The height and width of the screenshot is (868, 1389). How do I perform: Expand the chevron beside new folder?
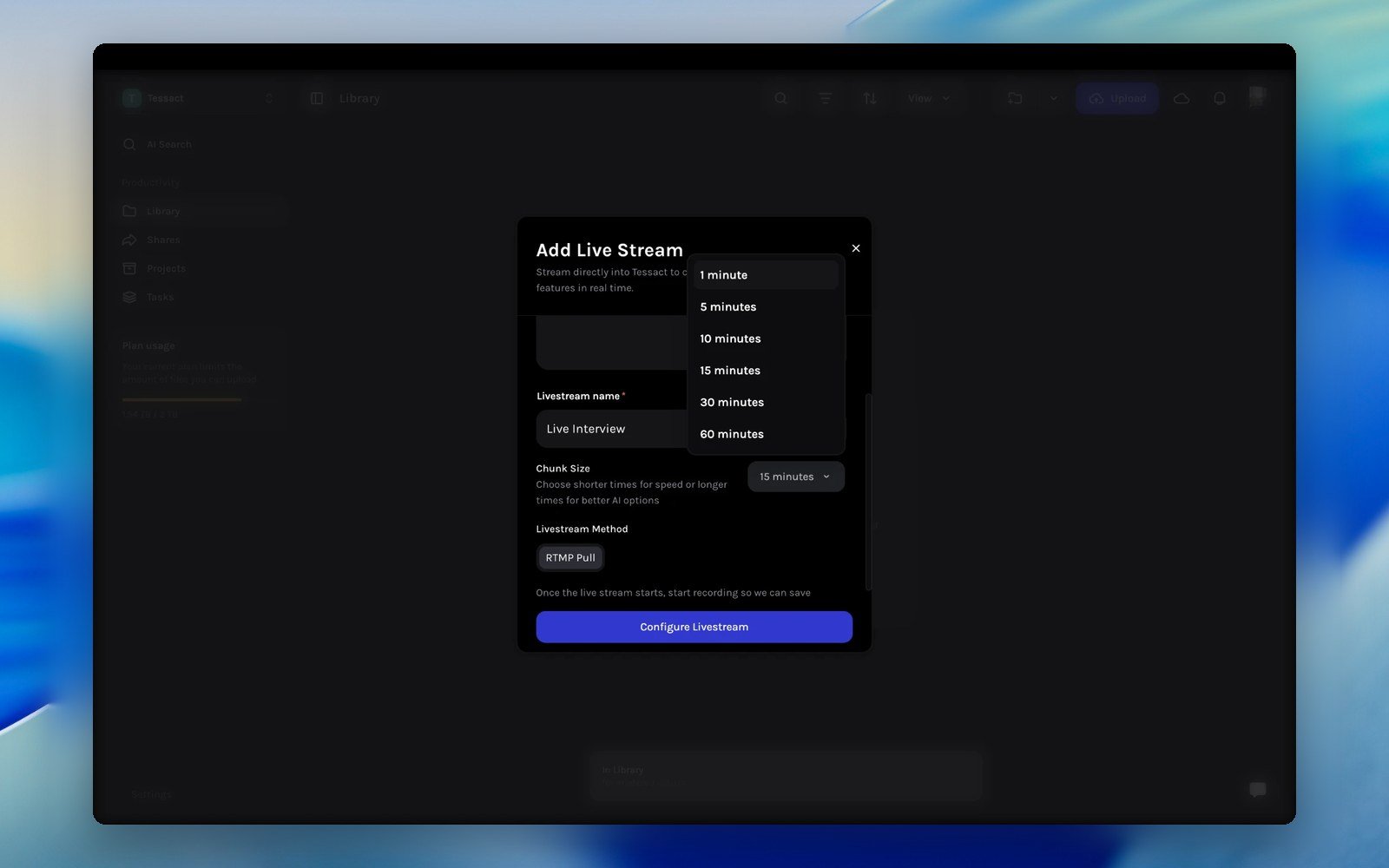pyautogui.click(x=1053, y=98)
